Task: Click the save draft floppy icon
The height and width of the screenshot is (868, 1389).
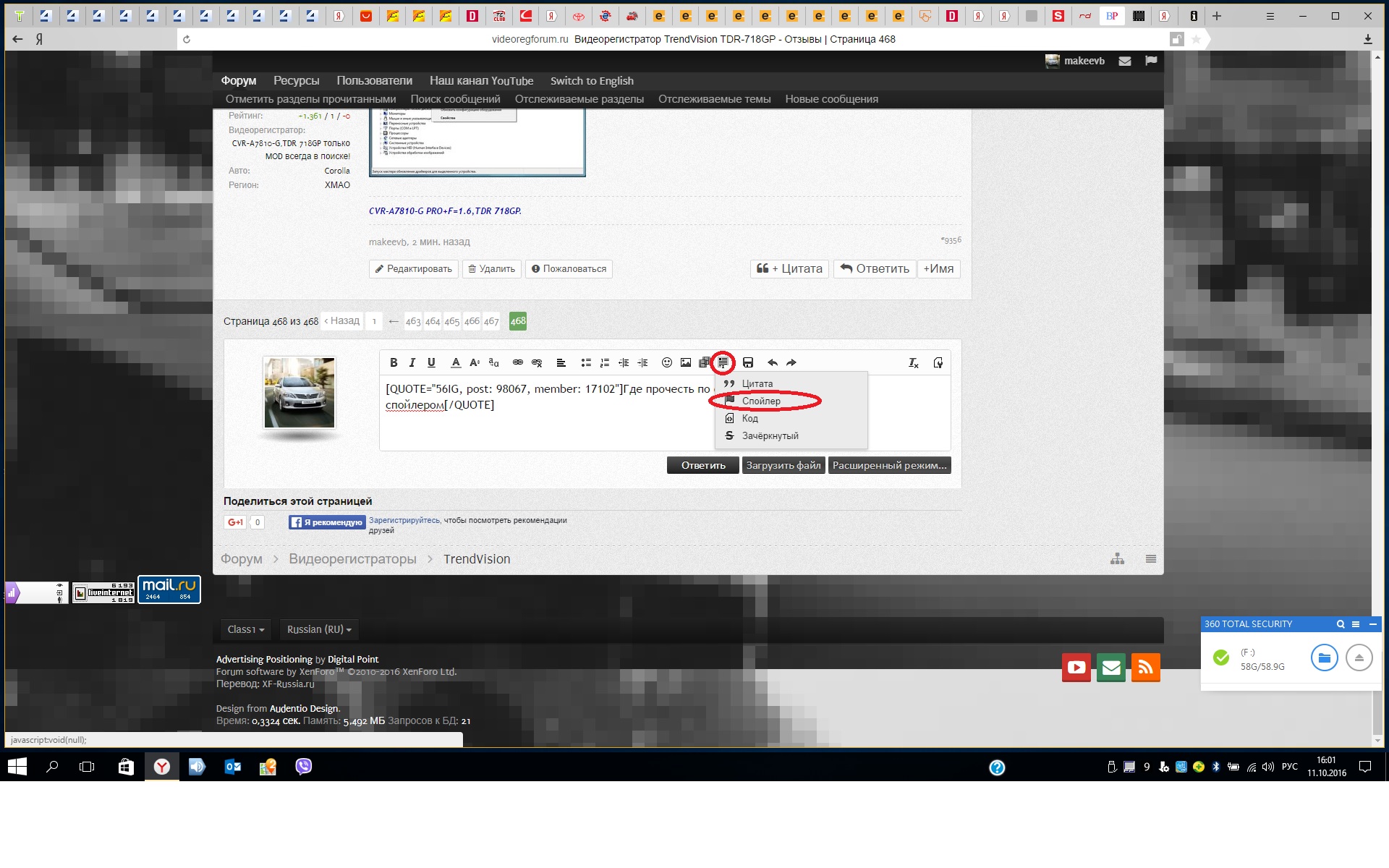Action: 748,362
